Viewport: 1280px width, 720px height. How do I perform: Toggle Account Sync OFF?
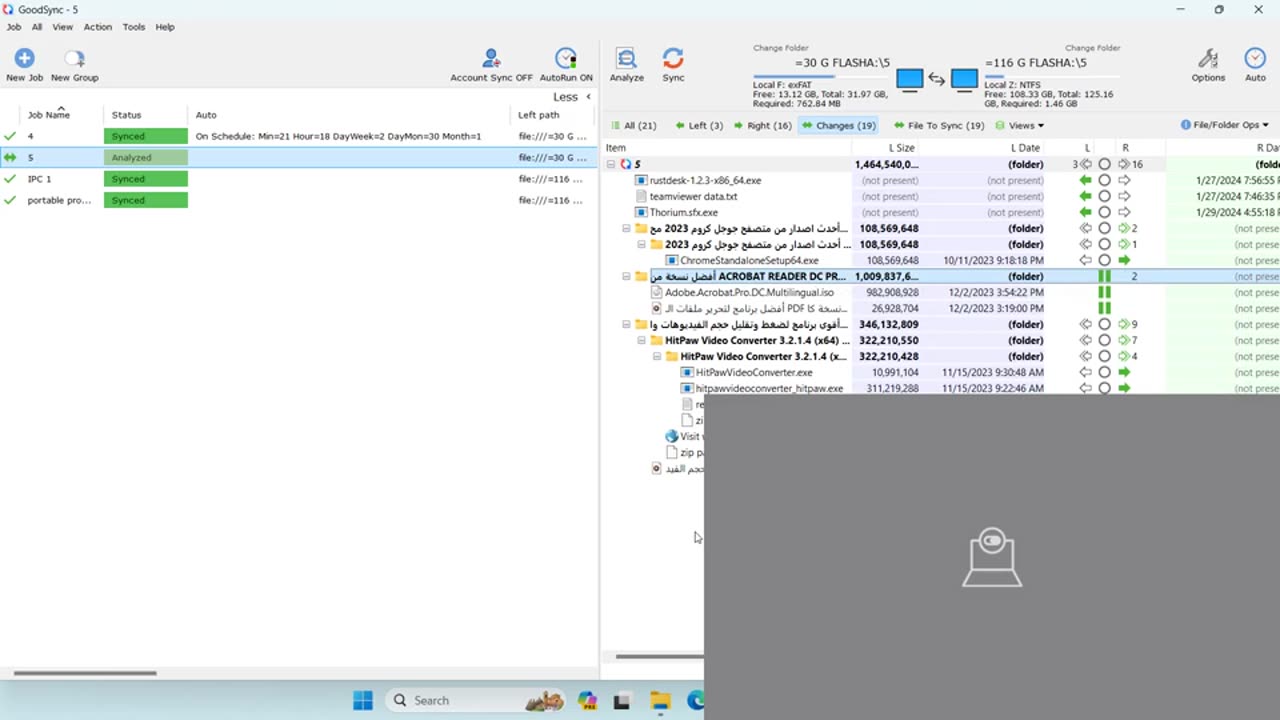pyautogui.click(x=491, y=65)
